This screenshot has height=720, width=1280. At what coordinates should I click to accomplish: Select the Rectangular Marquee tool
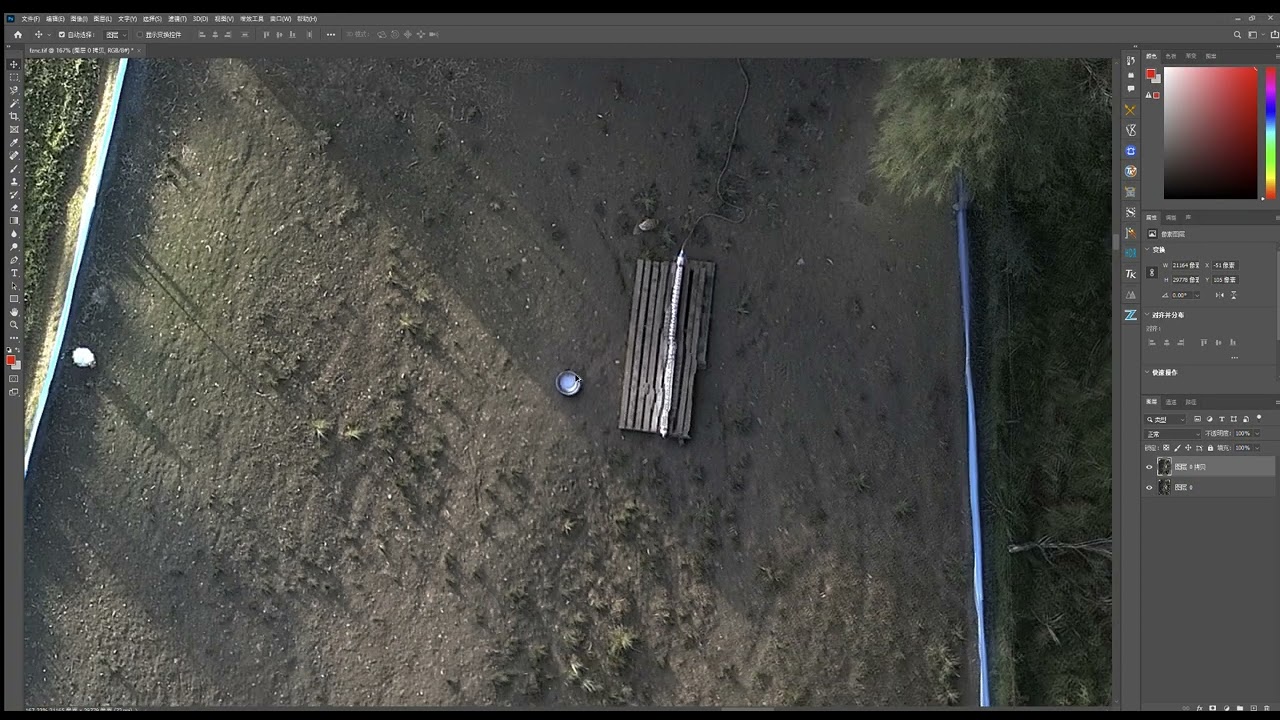pos(14,77)
